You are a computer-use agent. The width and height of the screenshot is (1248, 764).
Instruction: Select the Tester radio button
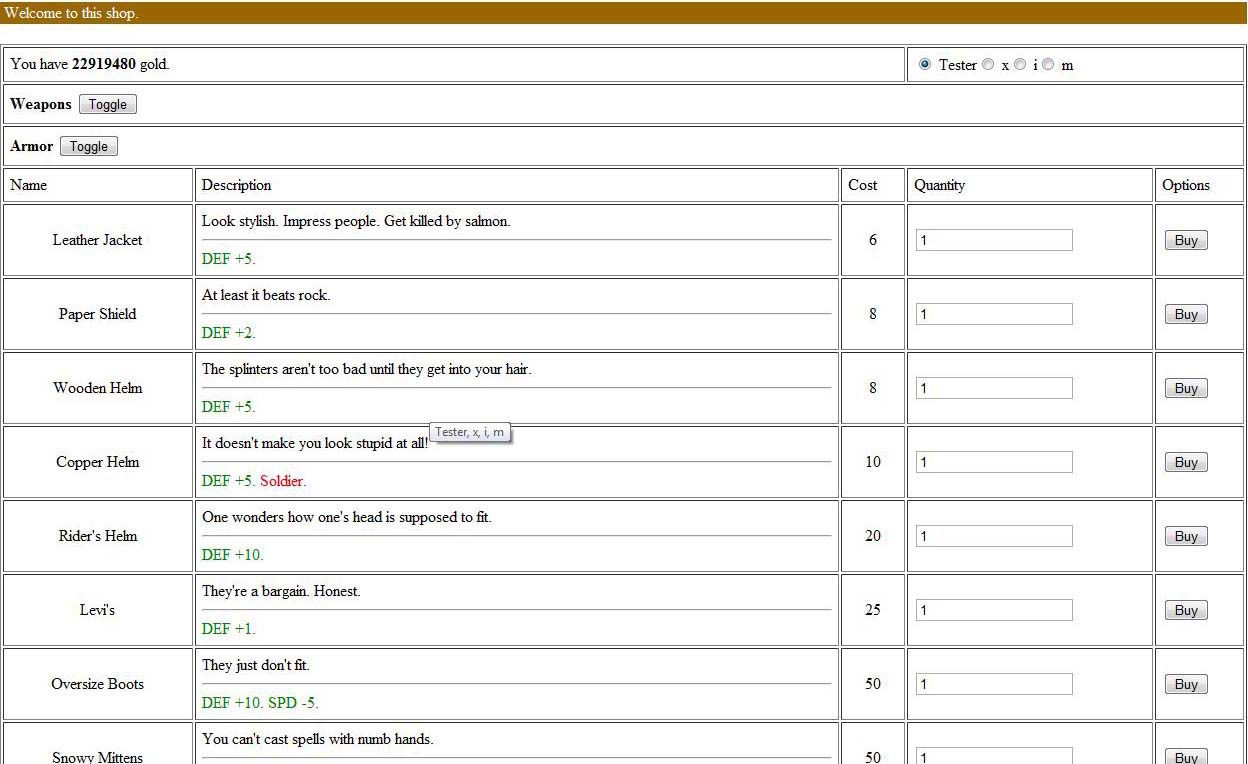tap(925, 65)
